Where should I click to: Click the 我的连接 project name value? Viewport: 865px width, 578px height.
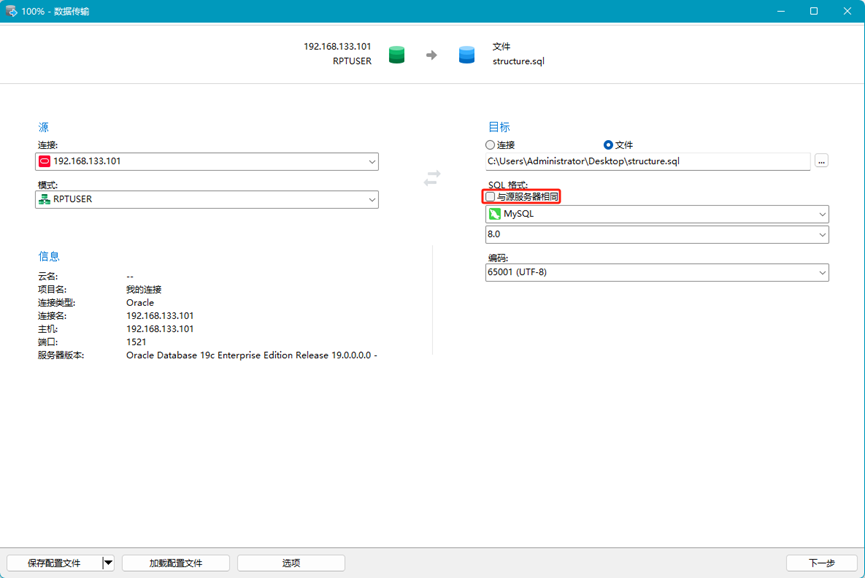143,290
